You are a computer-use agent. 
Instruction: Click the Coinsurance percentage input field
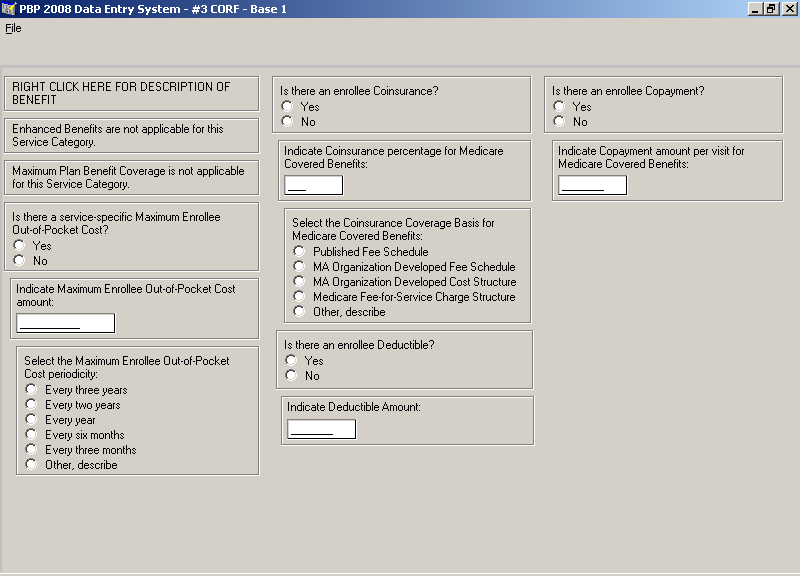(314, 185)
